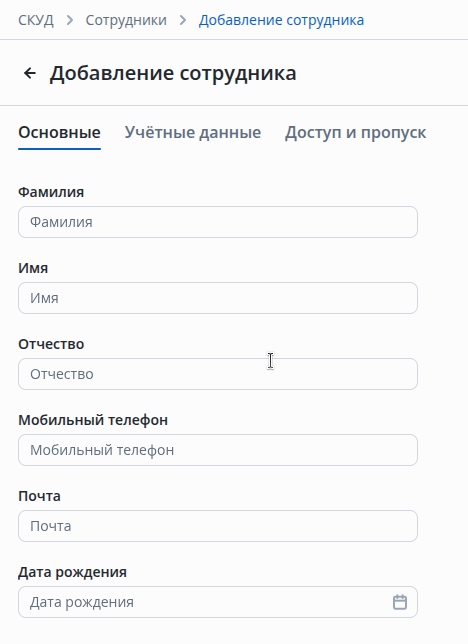Open the calendar icon in Дата рождения

tap(400, 602)
